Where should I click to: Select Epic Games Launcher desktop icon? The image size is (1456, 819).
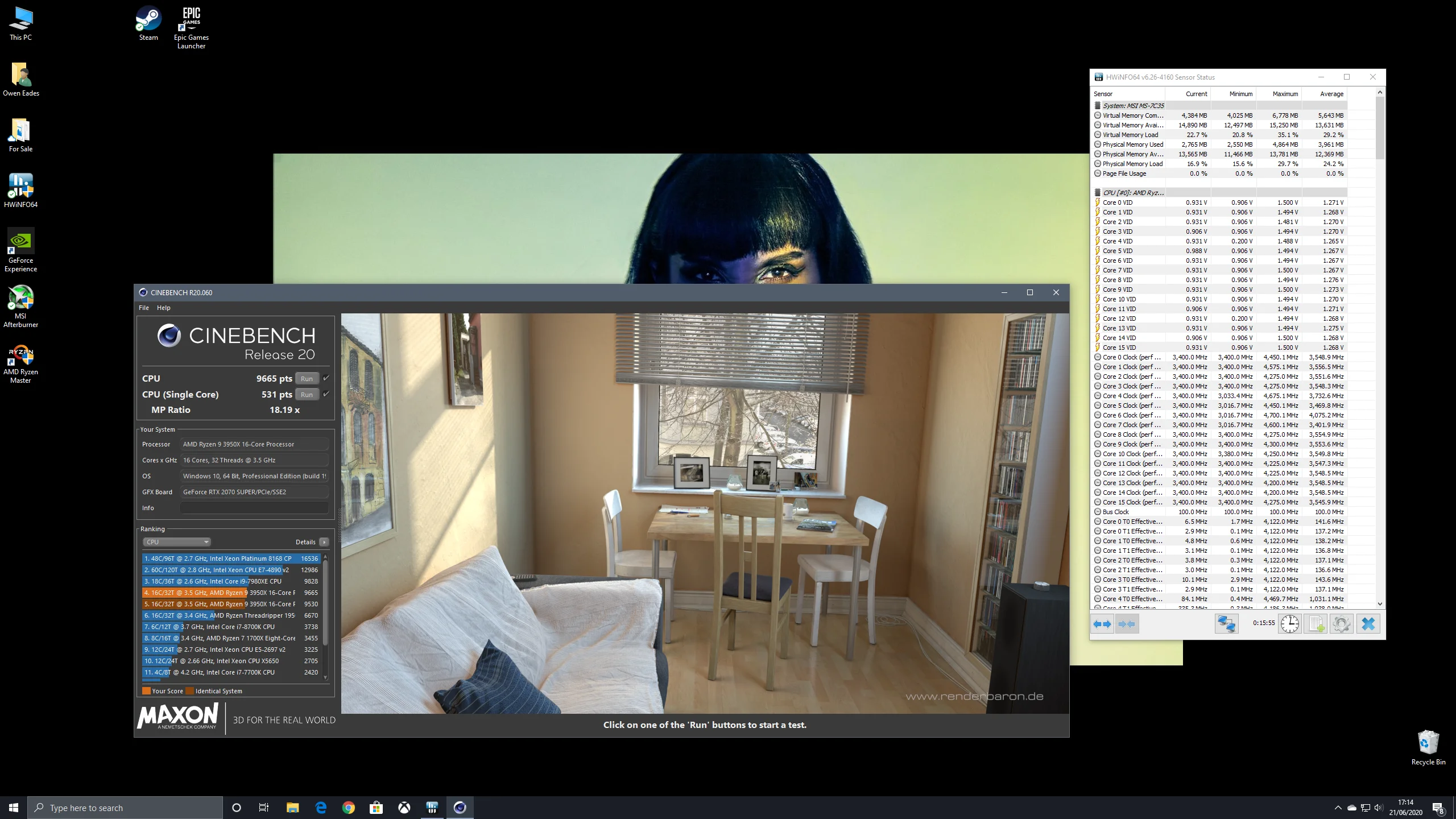(x=191, y=28)
